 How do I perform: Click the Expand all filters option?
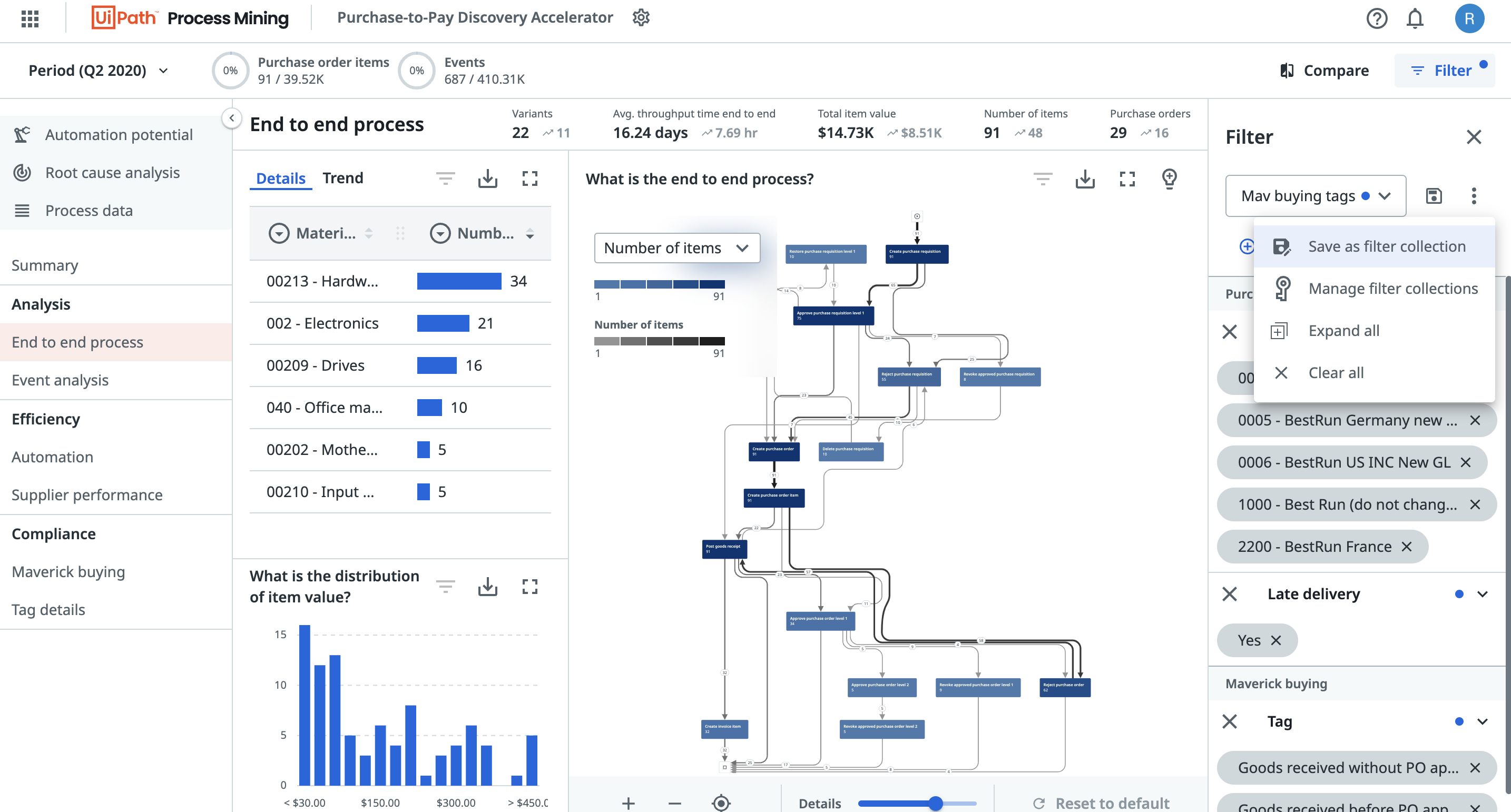click(x=1343, y=330)
